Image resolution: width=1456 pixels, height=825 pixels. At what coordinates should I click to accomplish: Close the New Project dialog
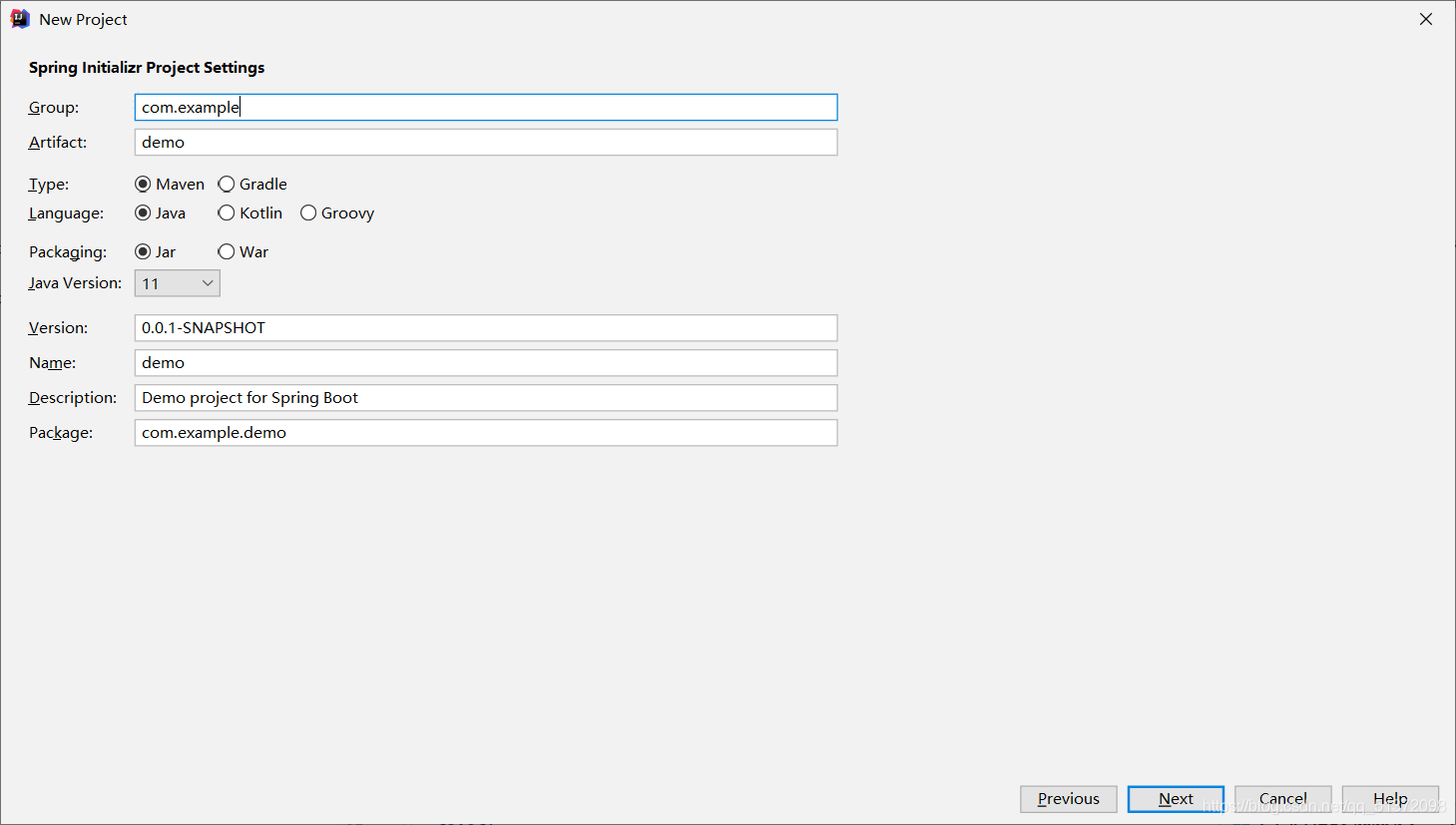tap(1426, 19)
